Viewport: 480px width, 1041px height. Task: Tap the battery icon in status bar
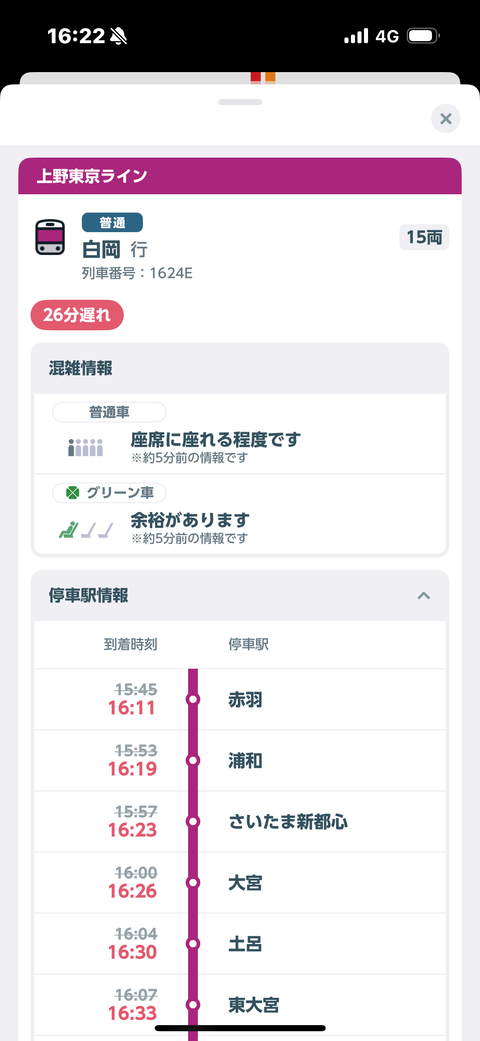tap(423, 36)
